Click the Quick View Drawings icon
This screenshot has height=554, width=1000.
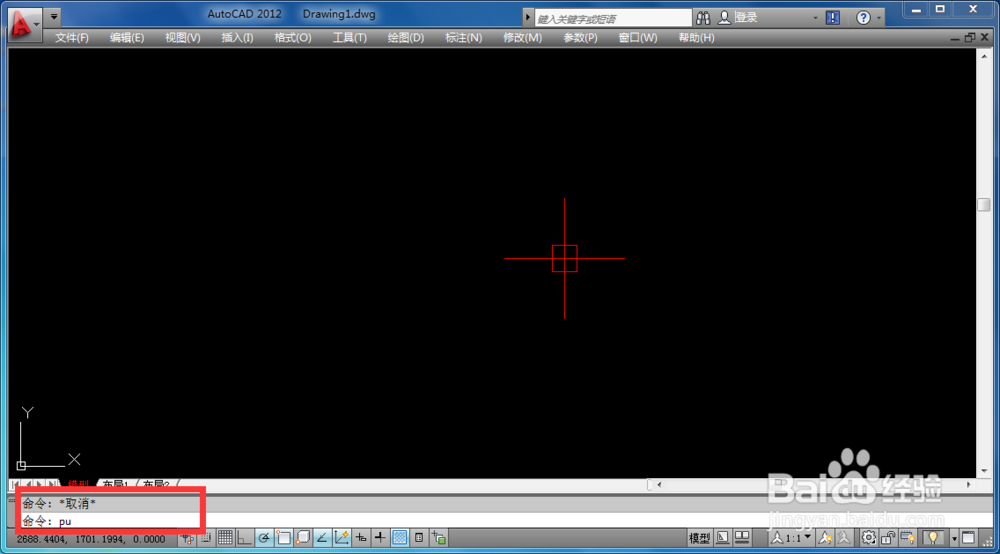pyautogui.click(x=742, y=538)
